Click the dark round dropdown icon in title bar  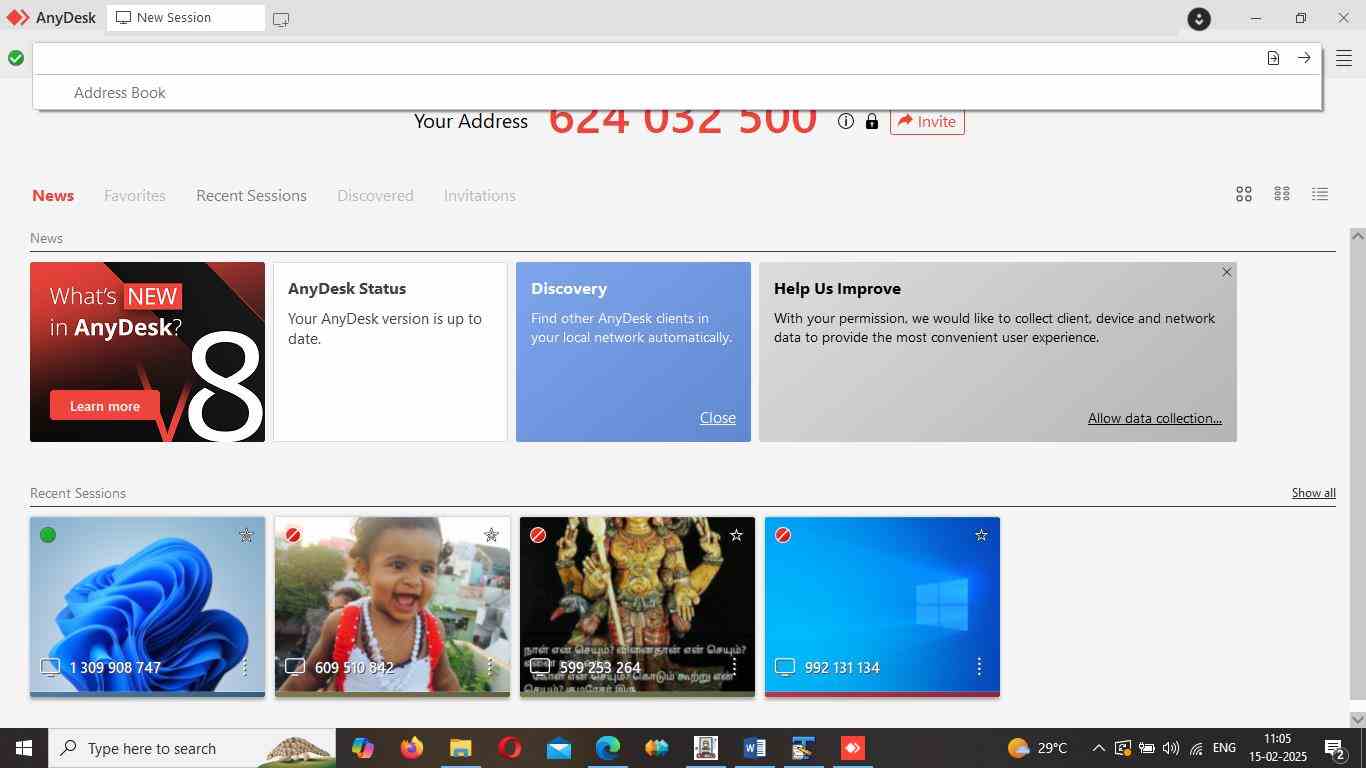click(1199, 18)
